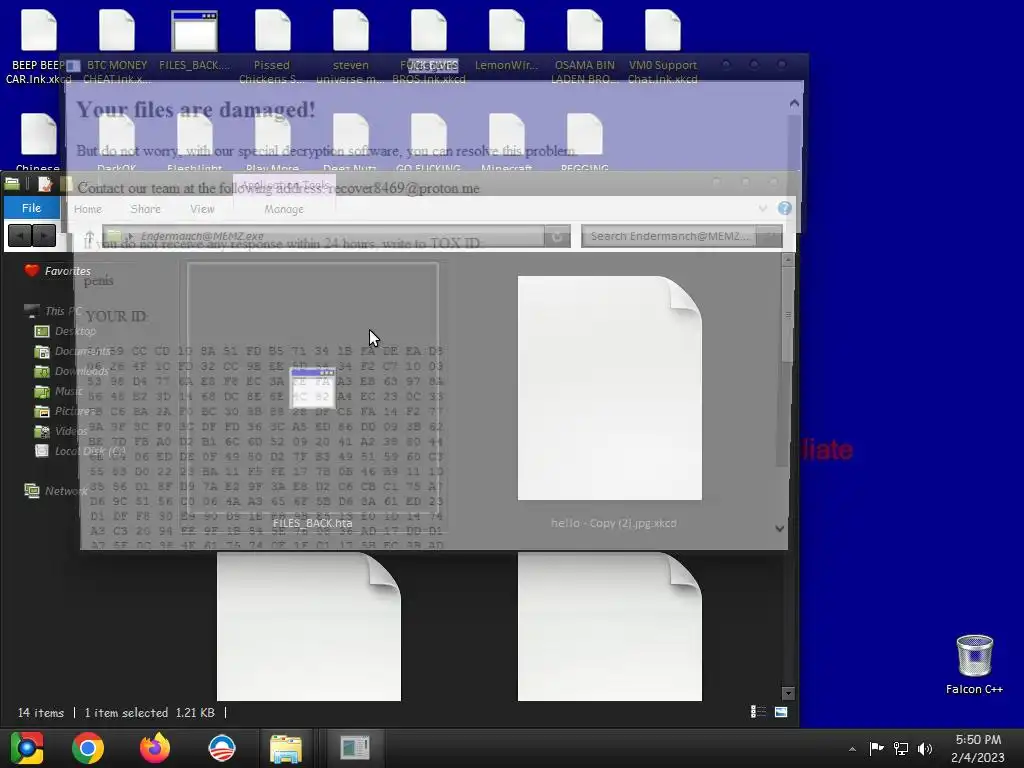Go forward with Explorer's forward arrow
1024x768 pixels.
point(44,235)
